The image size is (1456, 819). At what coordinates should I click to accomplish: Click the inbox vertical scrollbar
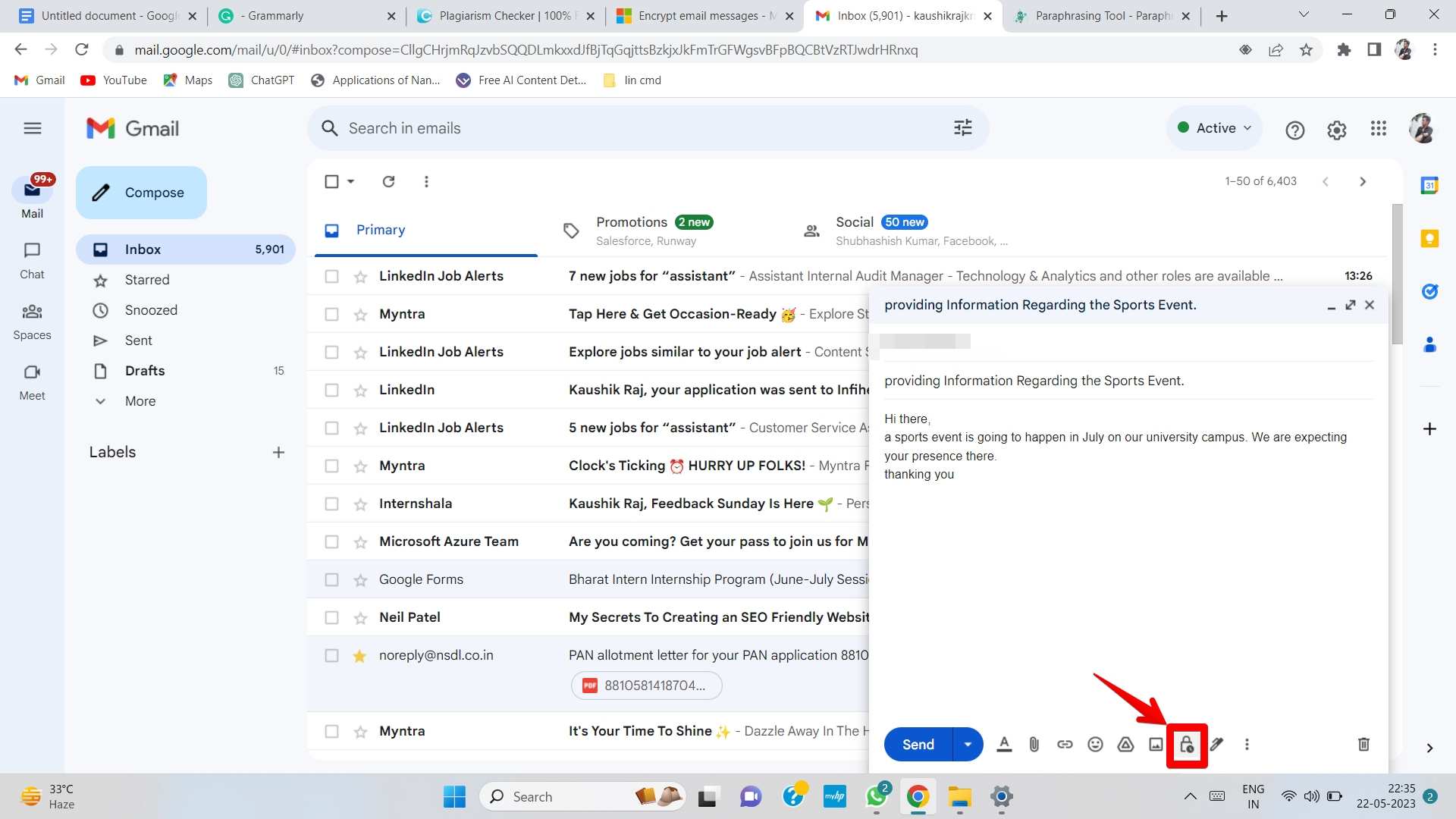pyautogui.click(x=1397, y=273)
